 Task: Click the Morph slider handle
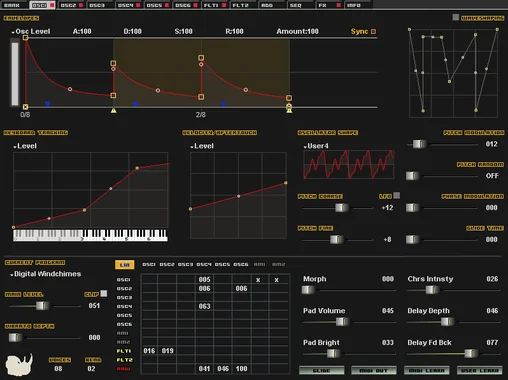[x=308, y=290]
